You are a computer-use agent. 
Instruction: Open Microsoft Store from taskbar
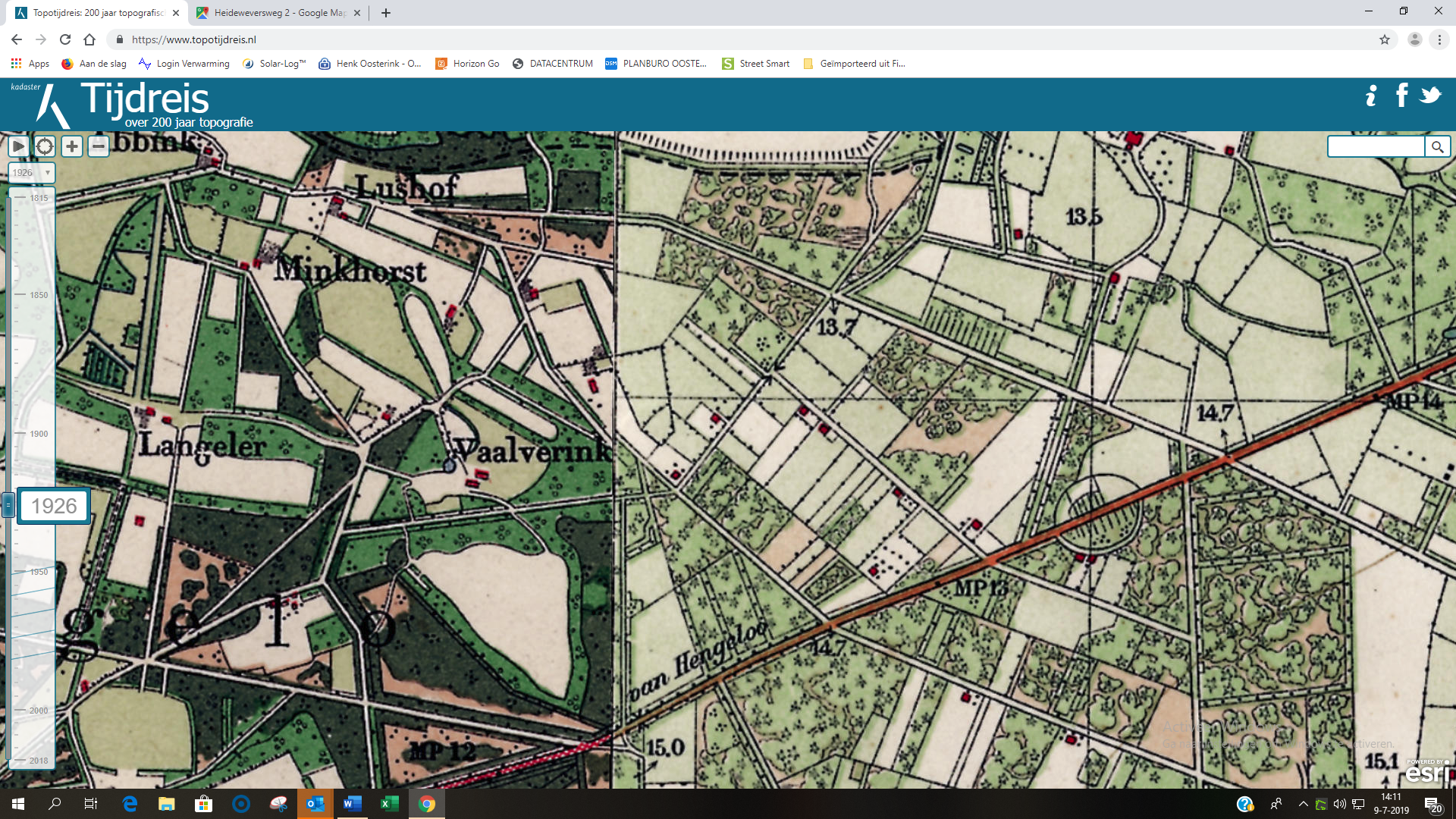(x=204, y=804)
